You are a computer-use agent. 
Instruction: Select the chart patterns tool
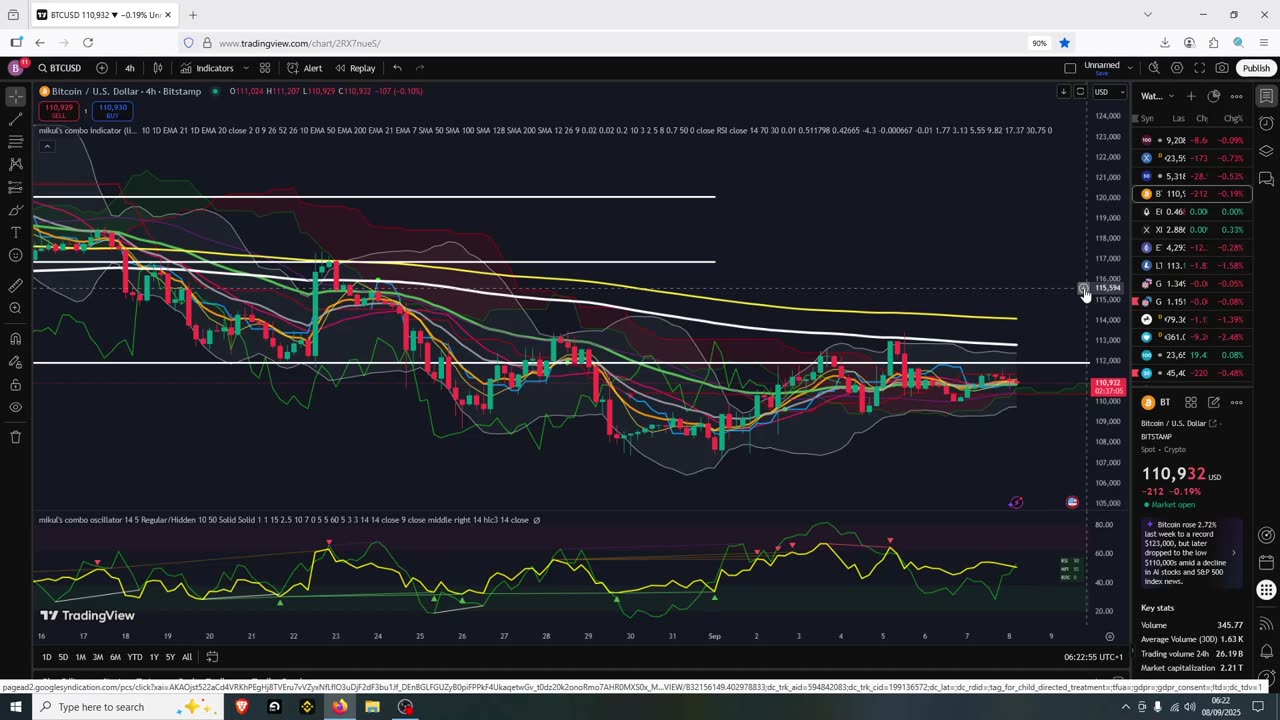(16, 164)
